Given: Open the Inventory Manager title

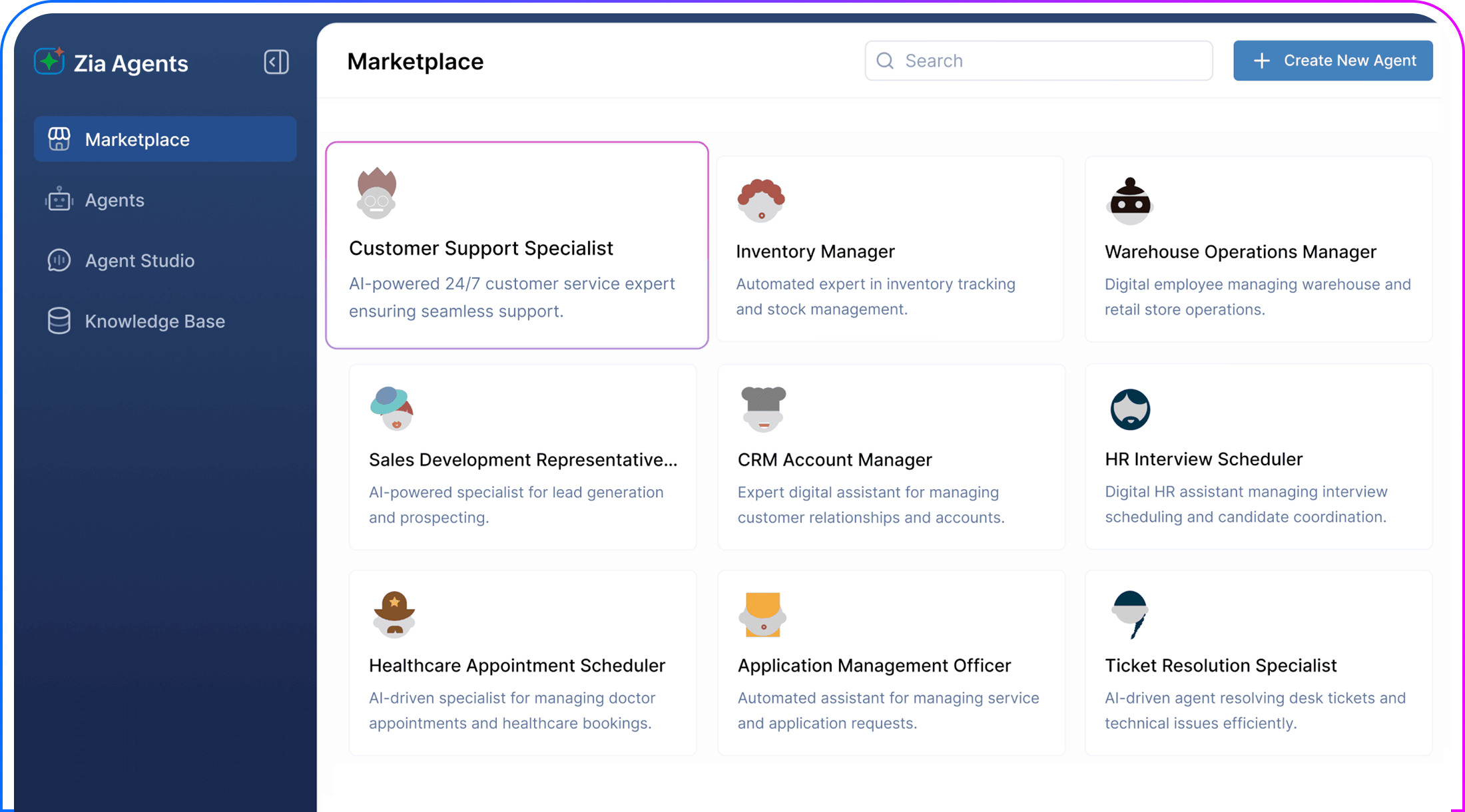Looking at the screenshot, I should pos(815,252).
